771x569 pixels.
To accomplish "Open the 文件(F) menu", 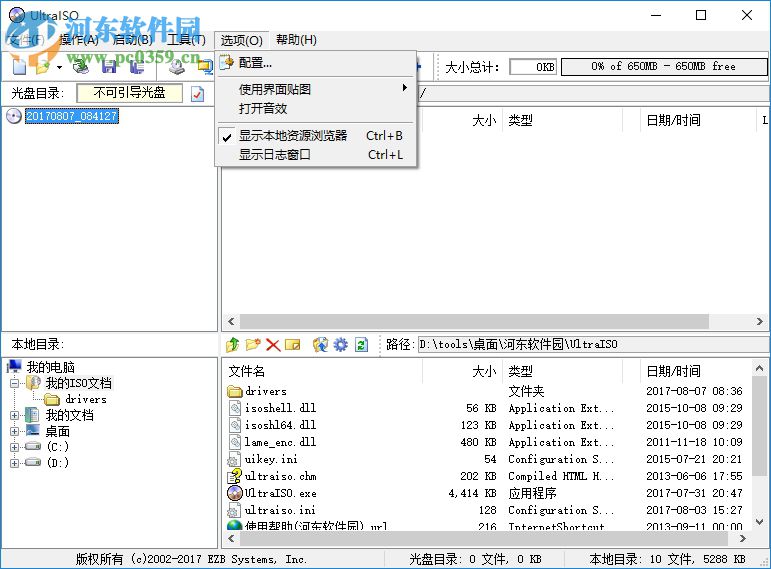I will point(27,40).
